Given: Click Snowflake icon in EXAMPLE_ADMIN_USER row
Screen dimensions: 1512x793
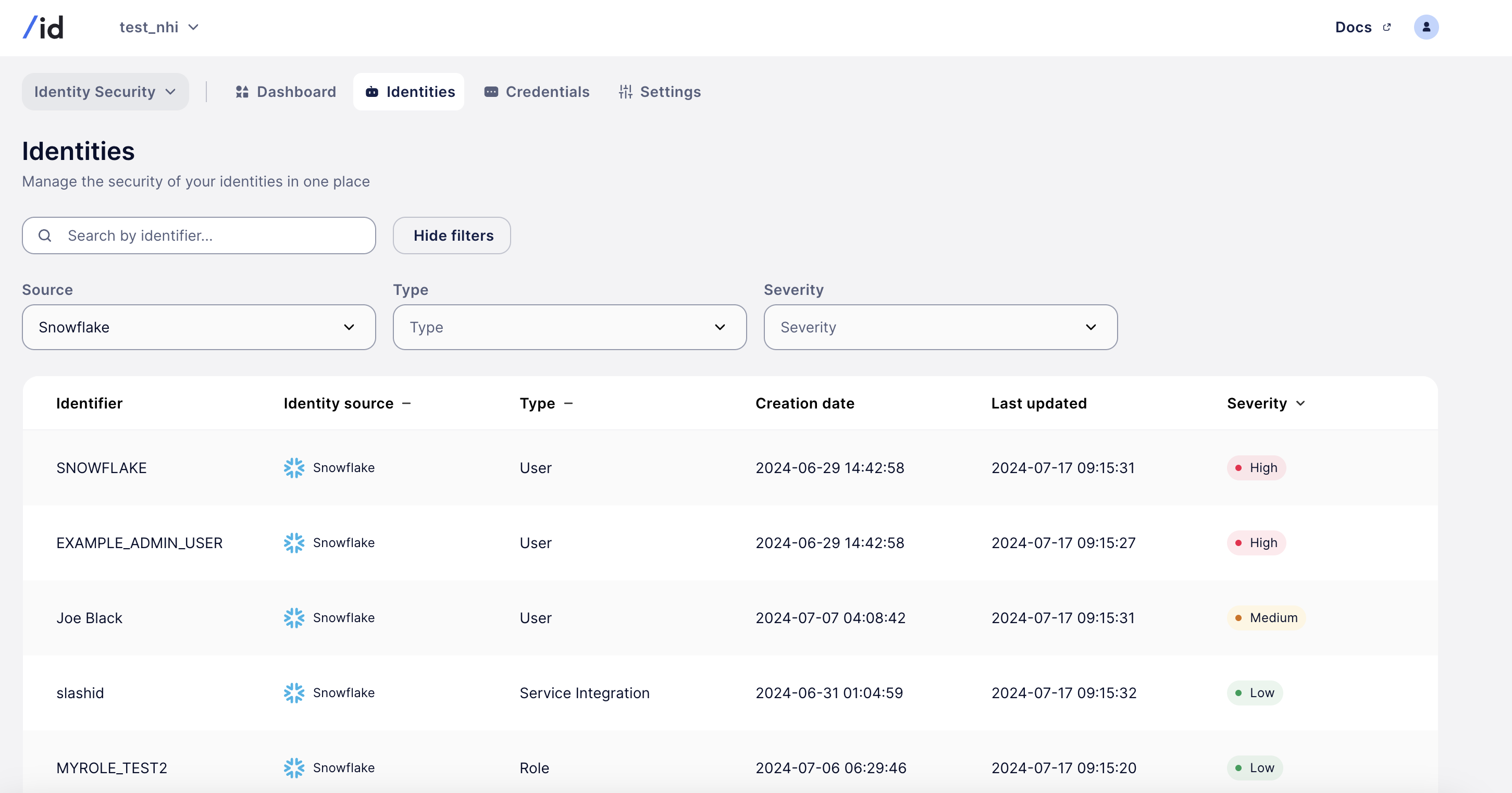Looking at the screenshot, I should pos(293,543).
